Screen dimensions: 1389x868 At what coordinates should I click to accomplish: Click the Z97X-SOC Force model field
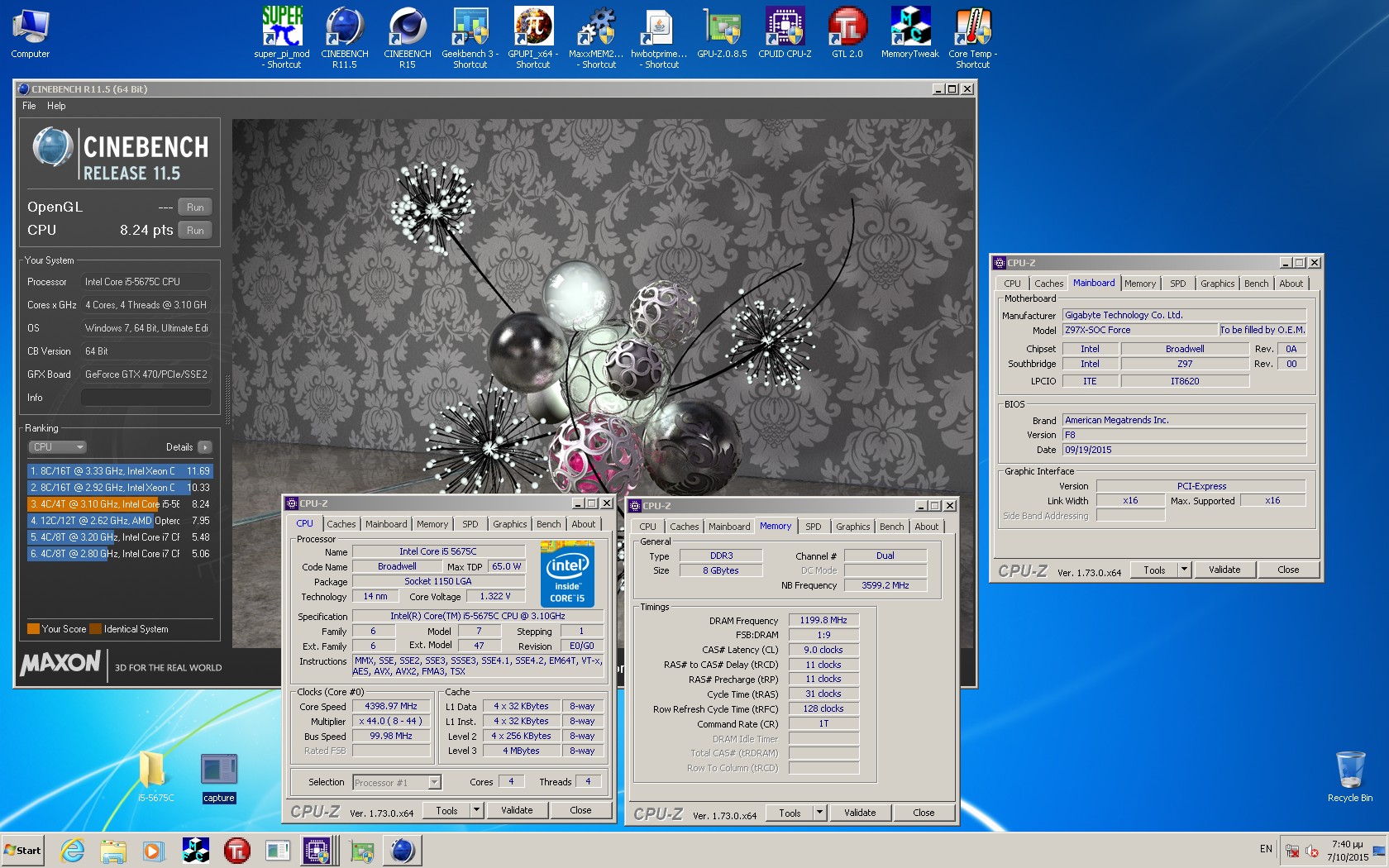(x=1140, y=330)
